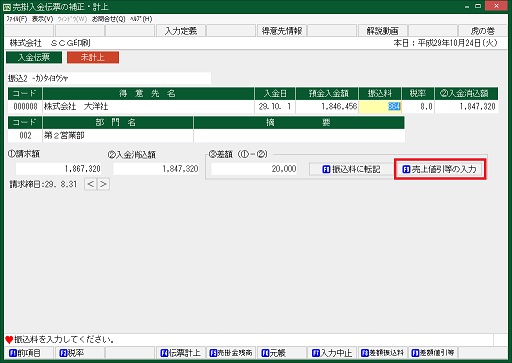Viewport: 512px width, 363px height.
Task: Click the 前項目 function key button
Action: 29,353
